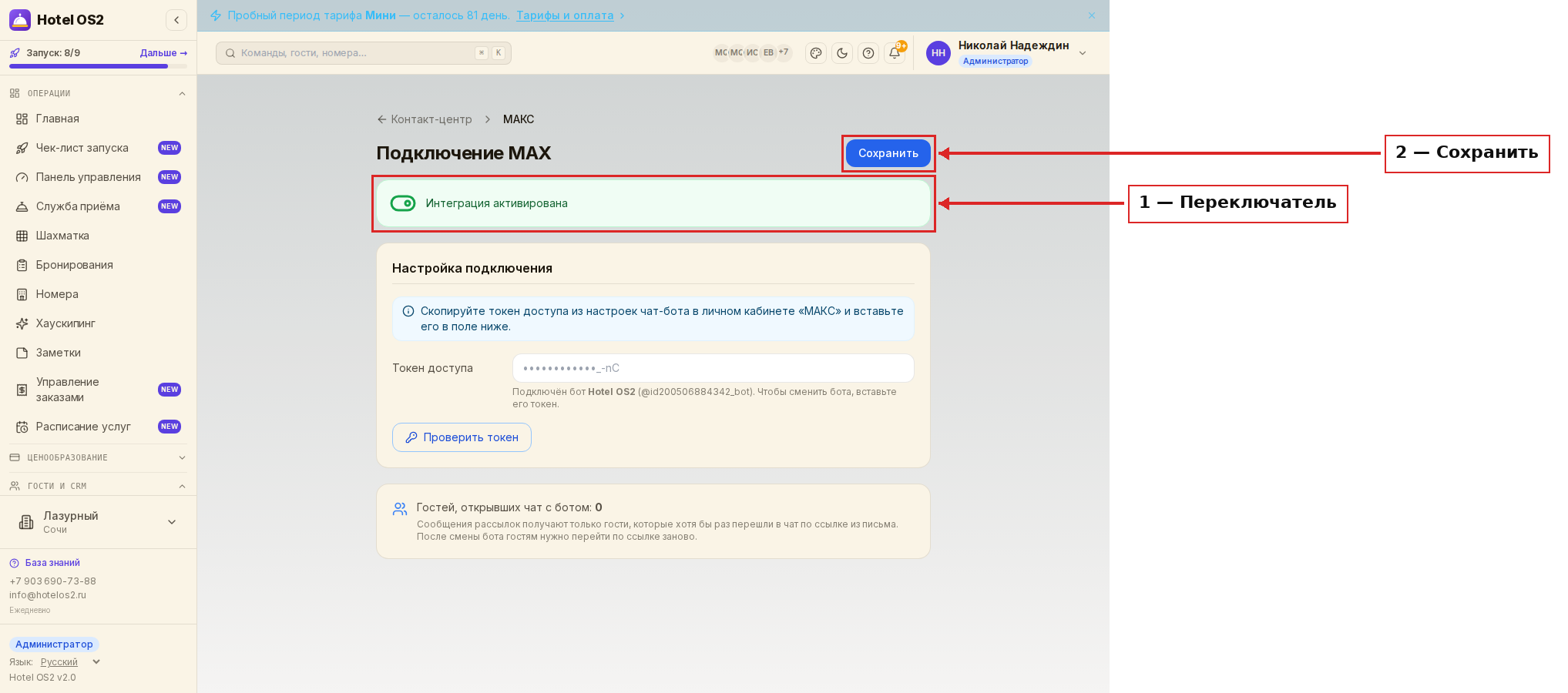Click the launch progress bar

pyautogui.click(x=98, y=66)
